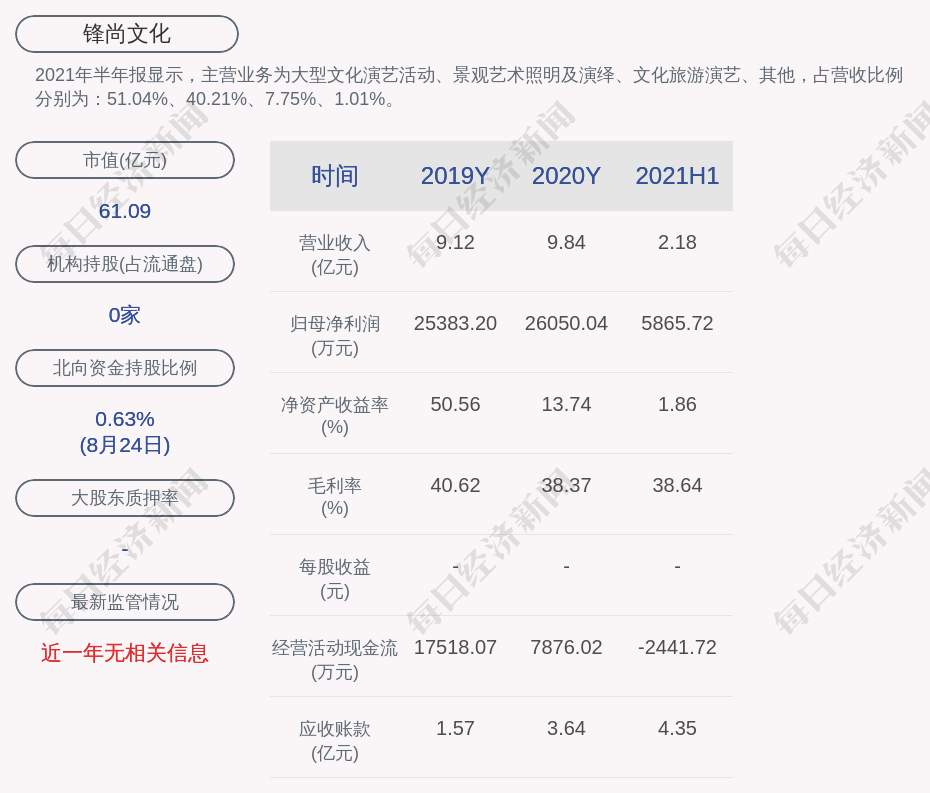Click the 26050.04 net profit value

click(x=566, y=323)
